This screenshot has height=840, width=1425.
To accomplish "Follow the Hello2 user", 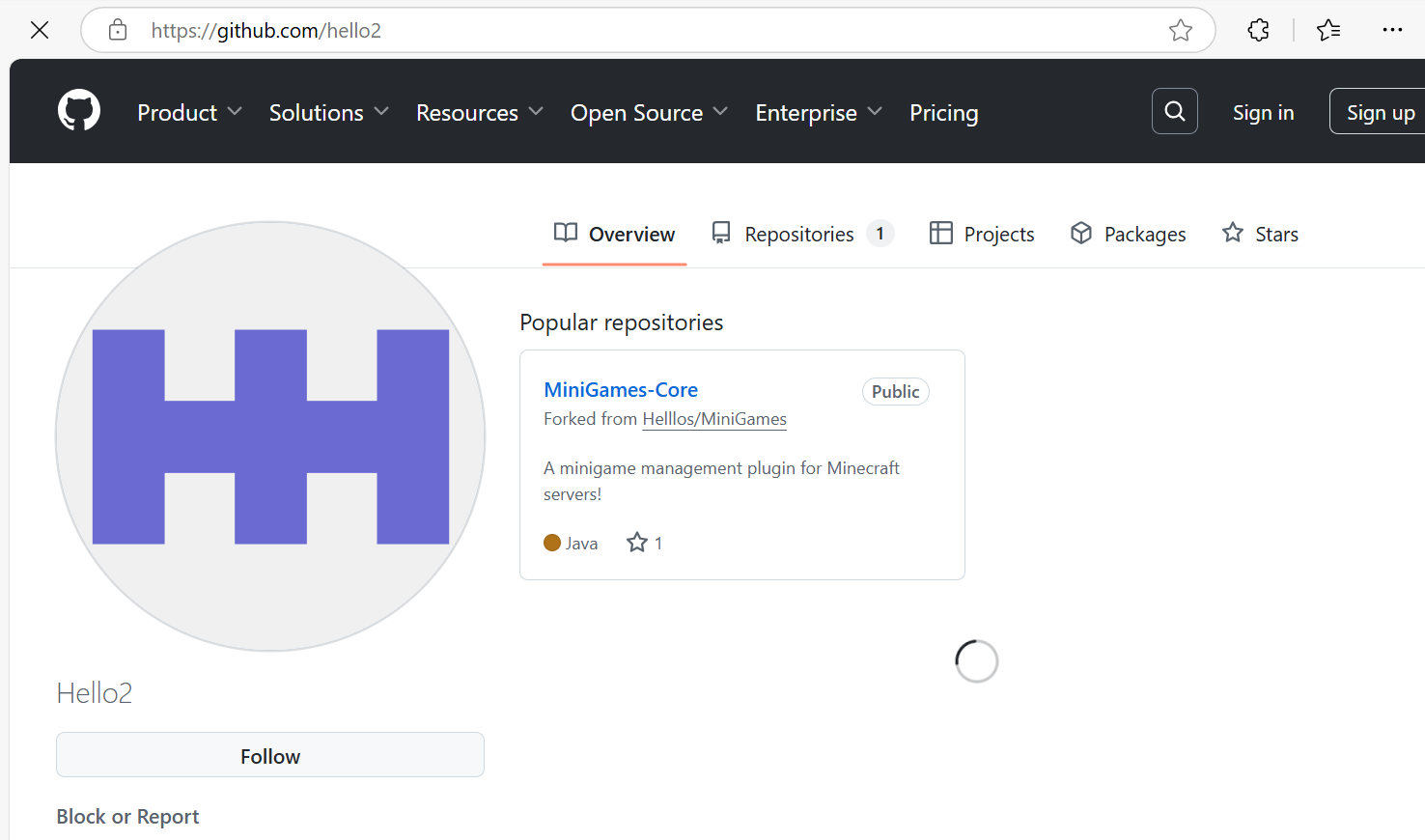I will click(270, 755).
